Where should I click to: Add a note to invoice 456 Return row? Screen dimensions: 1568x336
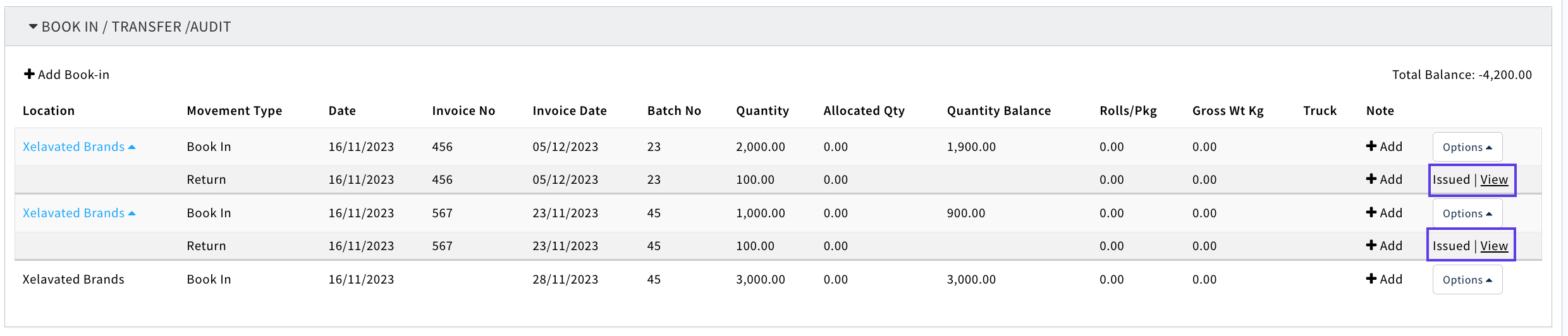[1384, 179]
